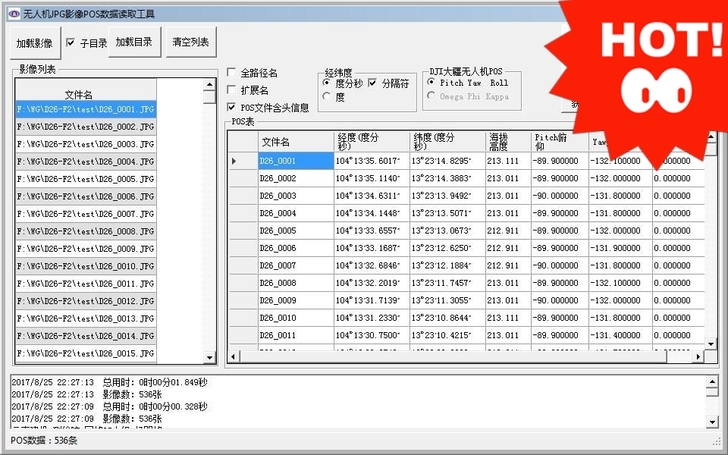
Task: Select D26_0012.JPG in the image list
Action: [x=86, y=301]
